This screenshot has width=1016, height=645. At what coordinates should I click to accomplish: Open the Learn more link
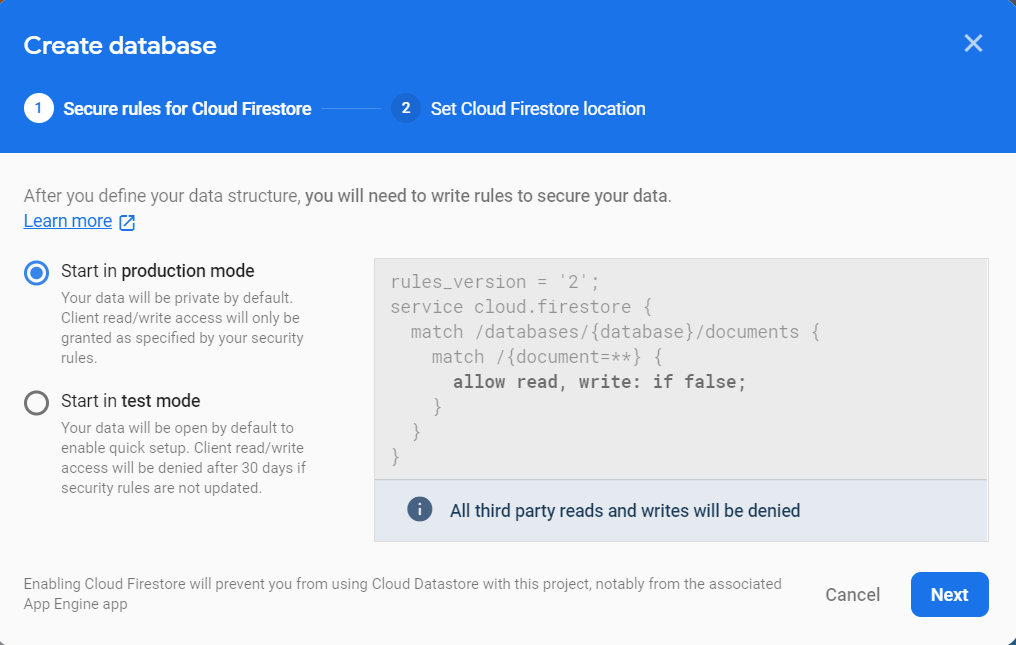[x=68, y=221]
